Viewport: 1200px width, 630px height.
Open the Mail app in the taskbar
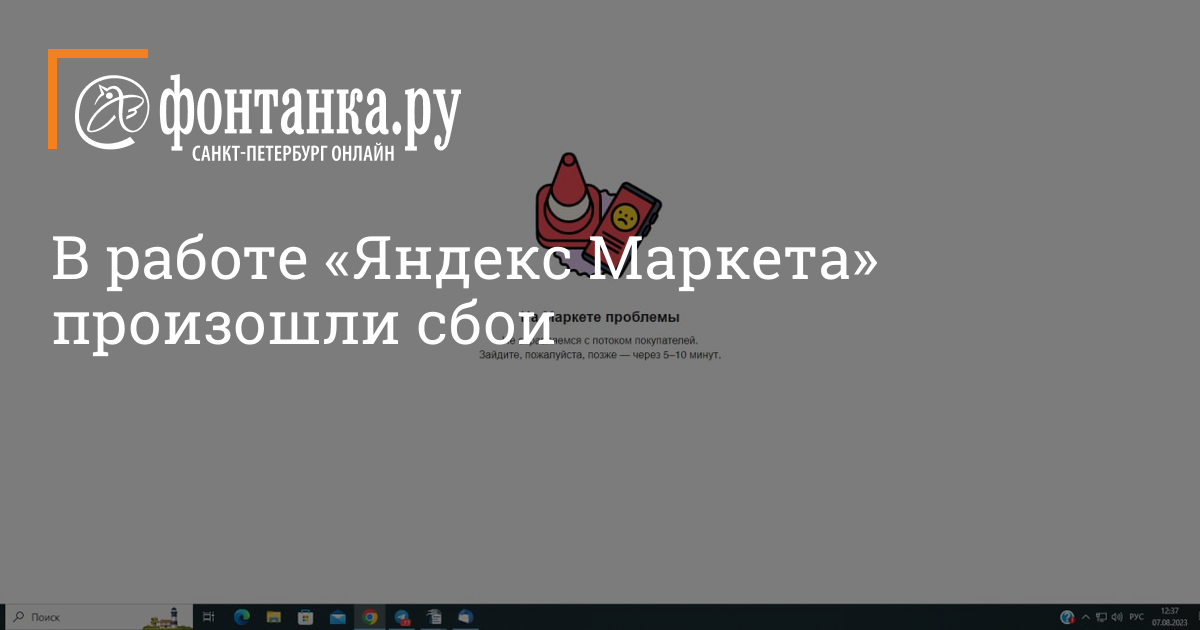point(338,617)
